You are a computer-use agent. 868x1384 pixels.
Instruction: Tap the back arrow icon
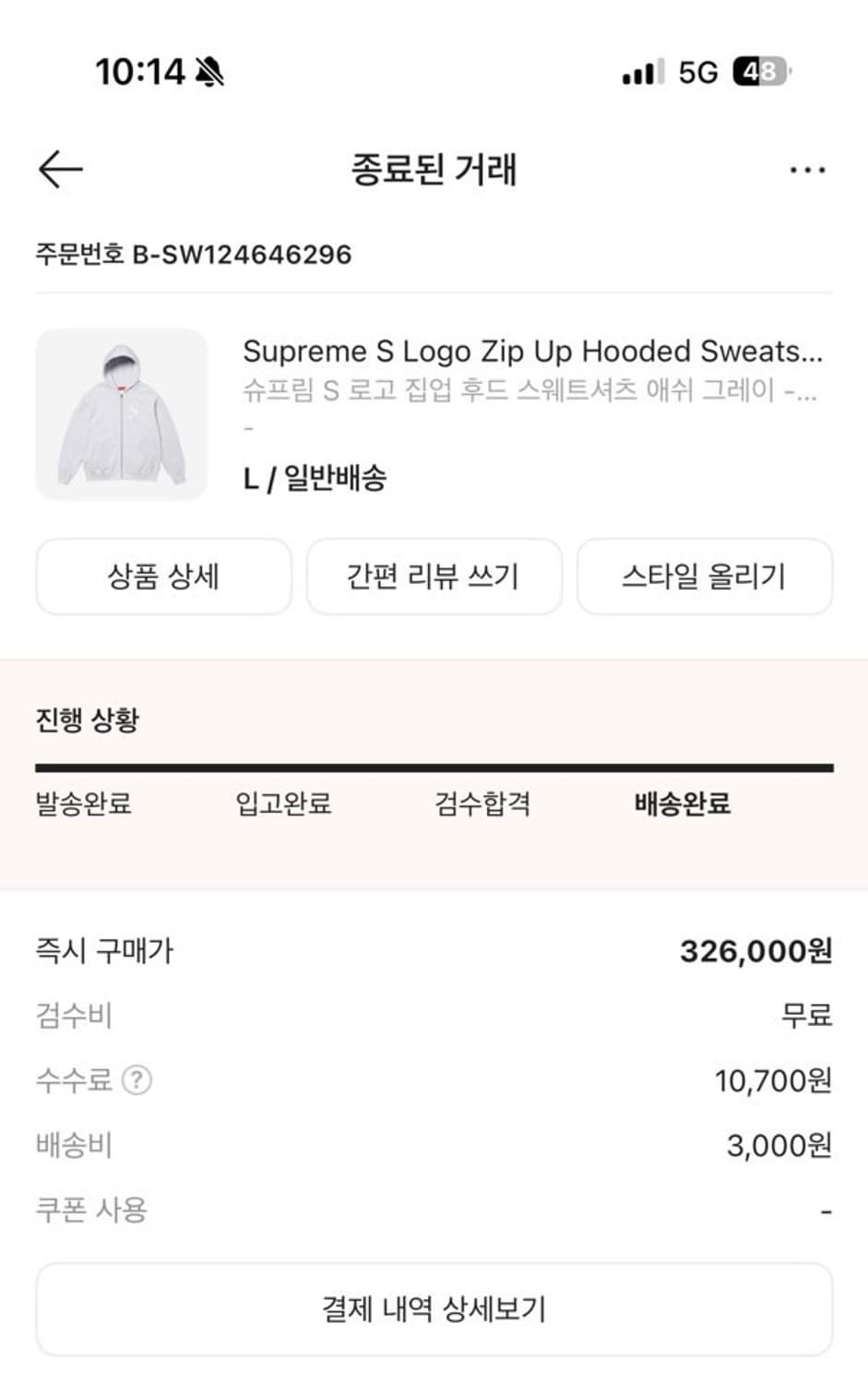pyautogui.click(x=61, y=170)
